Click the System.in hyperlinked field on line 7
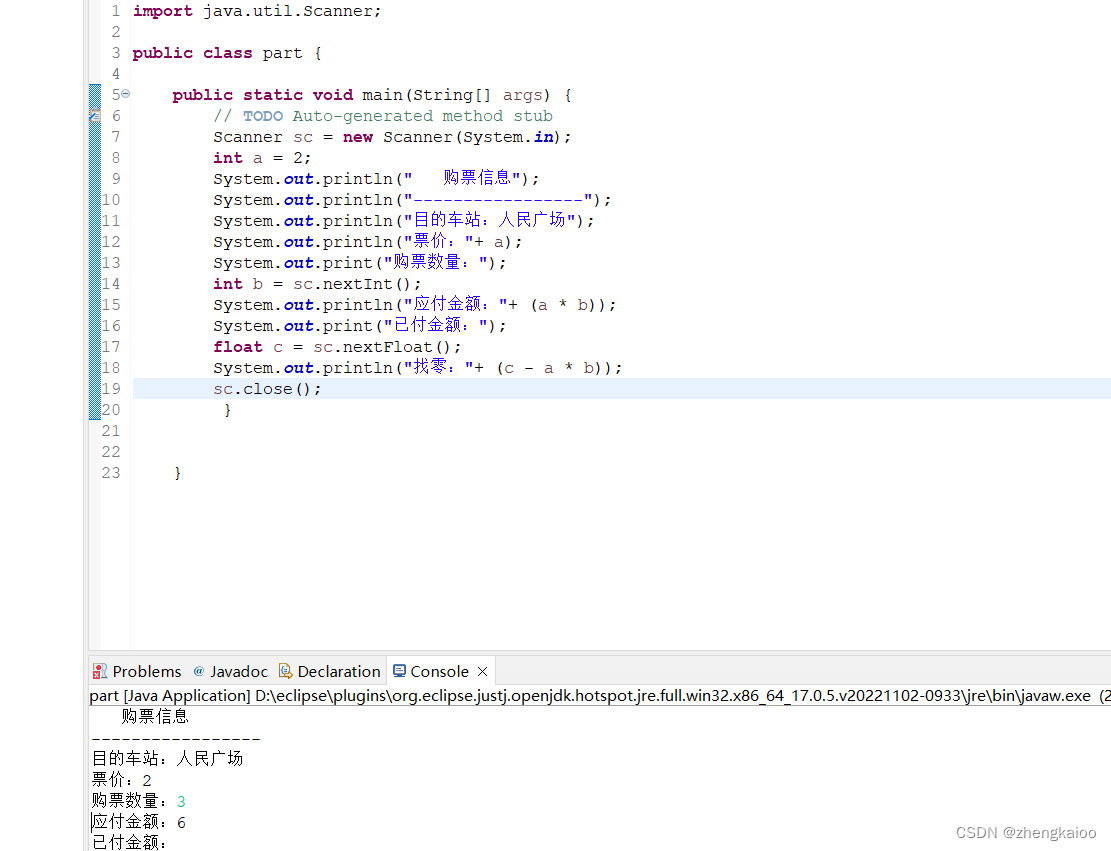The width and height of the screenshot is (1111, 851). (543, 136)
